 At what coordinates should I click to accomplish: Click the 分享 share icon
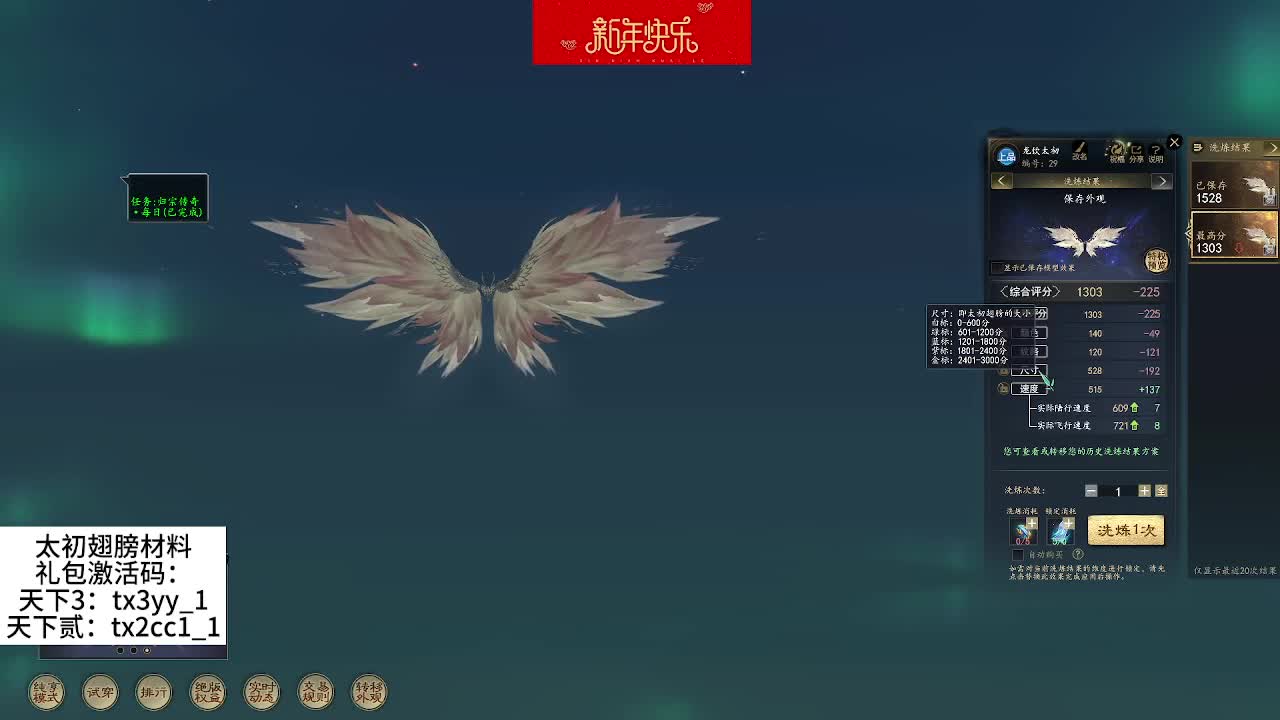[1136, 152]
